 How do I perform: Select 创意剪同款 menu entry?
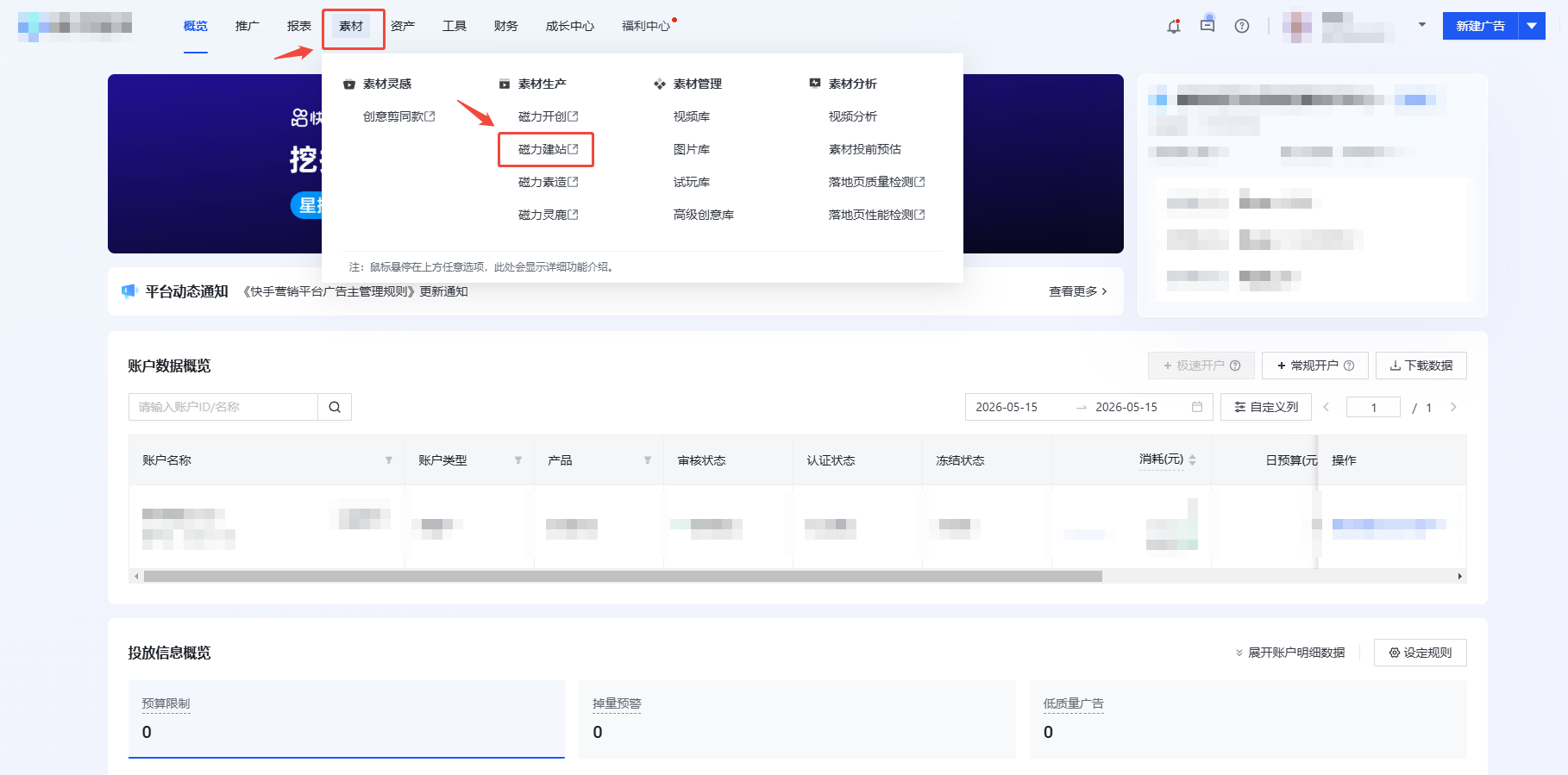coord(398,116)
